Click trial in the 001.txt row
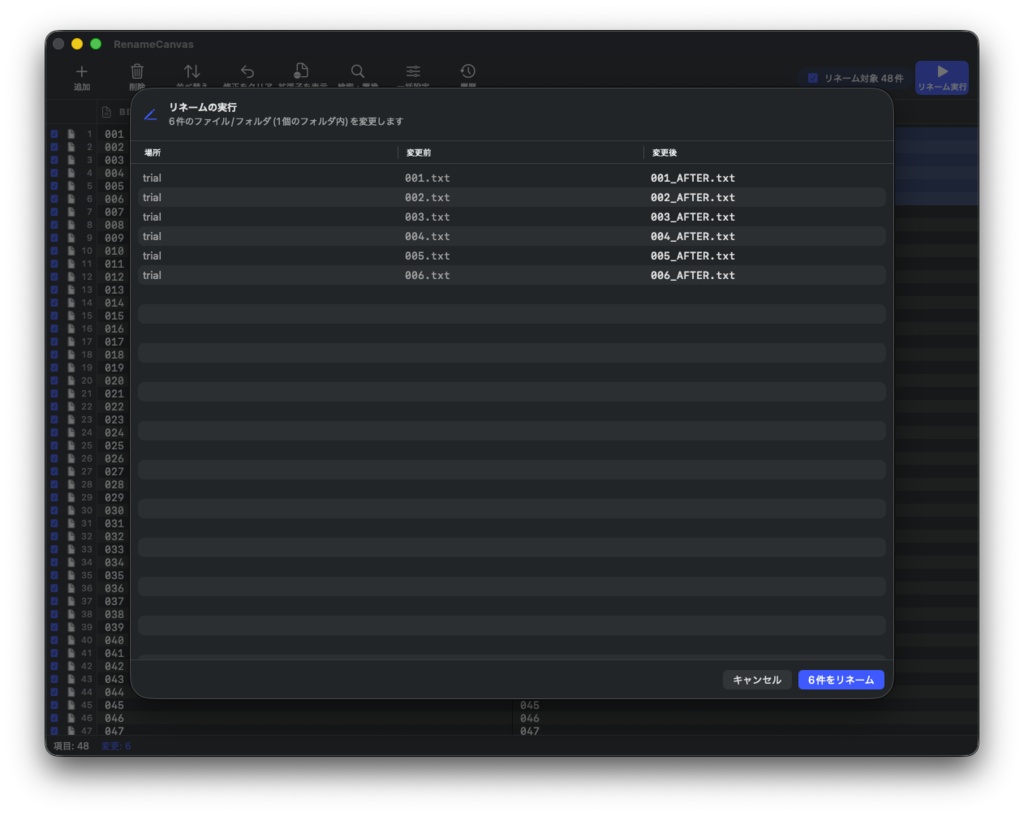The width and height of the screenshot is (1024, 816). pos(152,178)
